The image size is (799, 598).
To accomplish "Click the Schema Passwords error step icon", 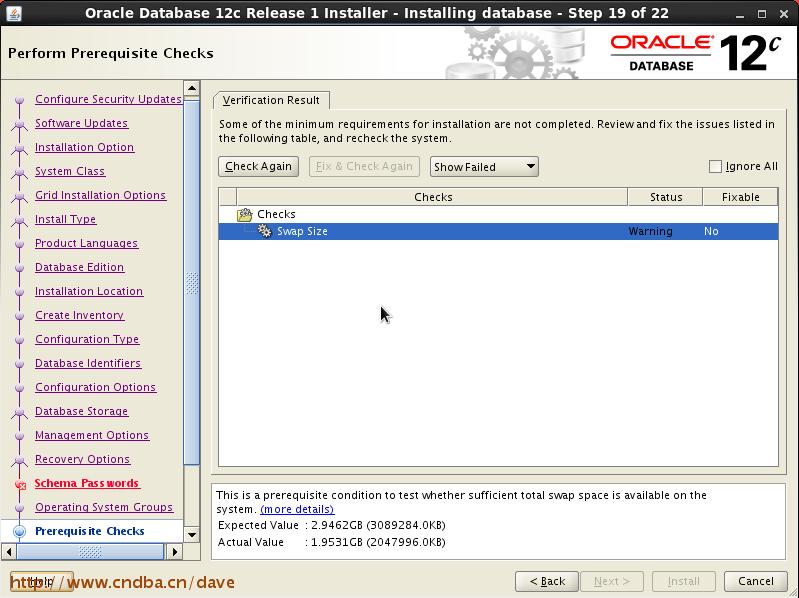I will pyautogui.click(x=20, y=484).
